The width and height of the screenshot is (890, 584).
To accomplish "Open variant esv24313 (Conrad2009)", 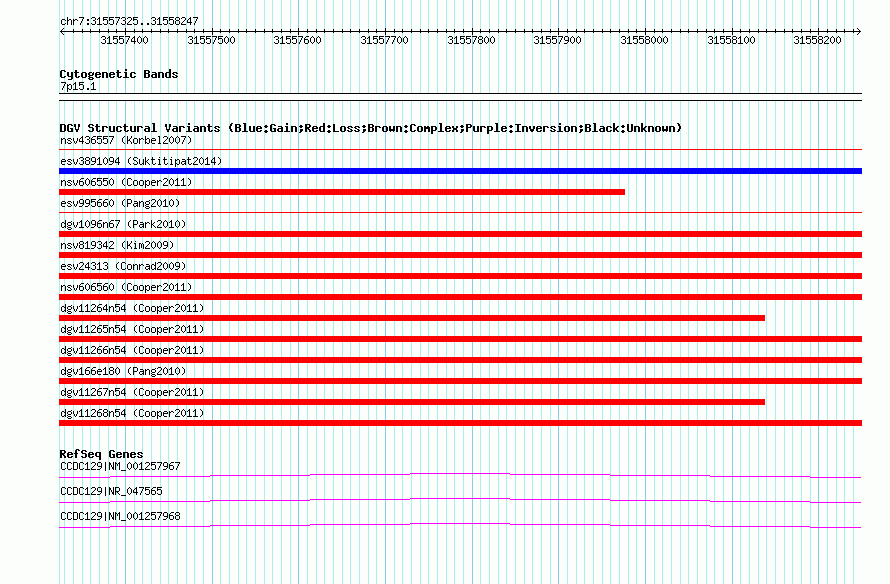I will point(123,266).
